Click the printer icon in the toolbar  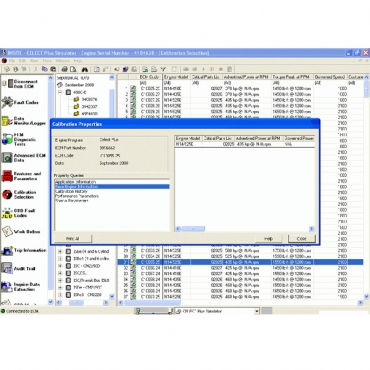[x=65, y=69]
